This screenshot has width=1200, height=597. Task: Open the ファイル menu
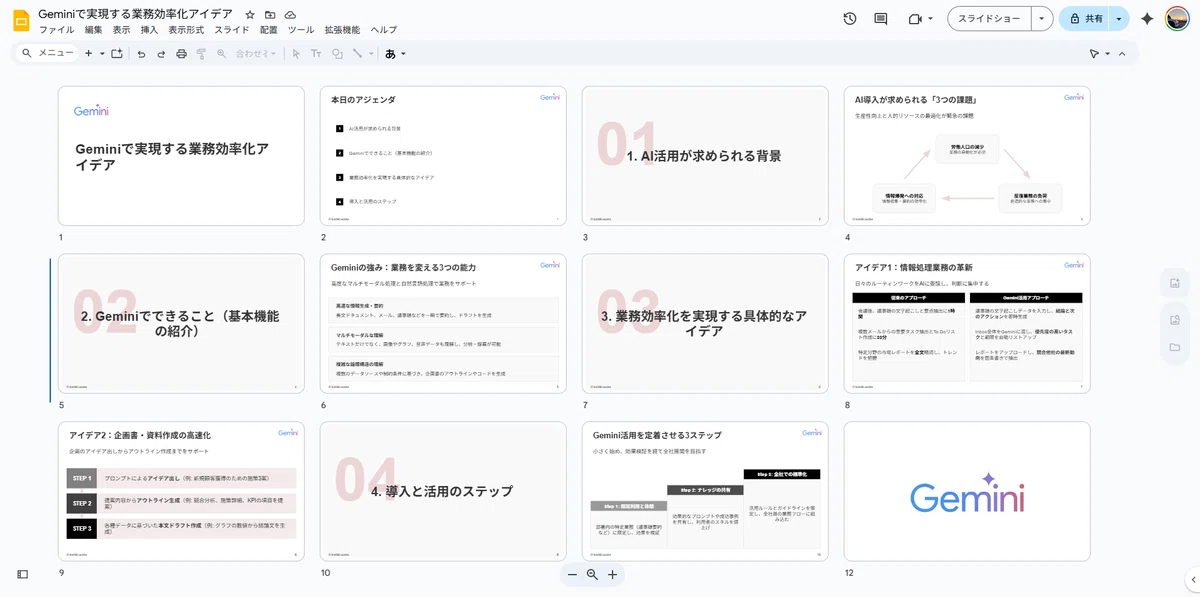56,30
